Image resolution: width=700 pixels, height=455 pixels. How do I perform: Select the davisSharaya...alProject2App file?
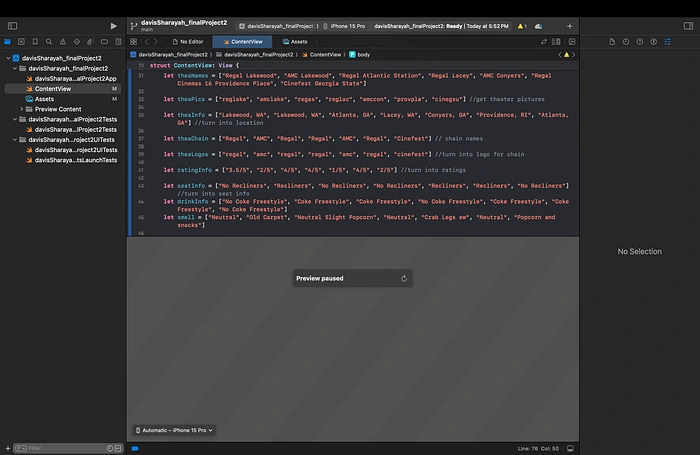tap(71, 79)
